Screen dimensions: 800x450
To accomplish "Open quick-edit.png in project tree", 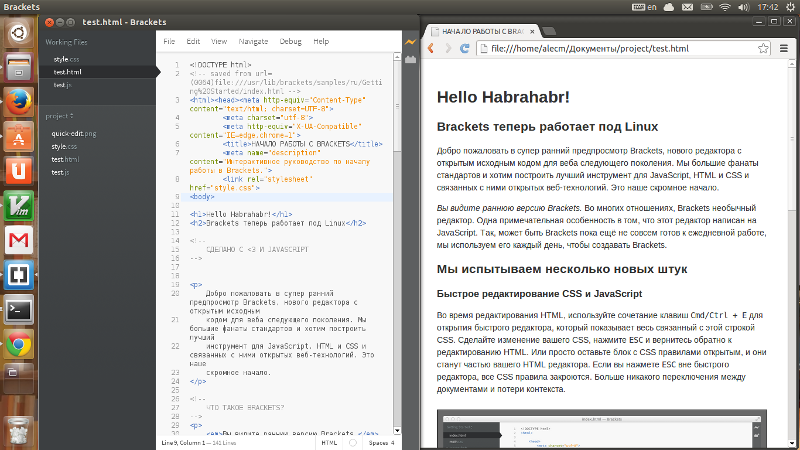I will 73,134.
